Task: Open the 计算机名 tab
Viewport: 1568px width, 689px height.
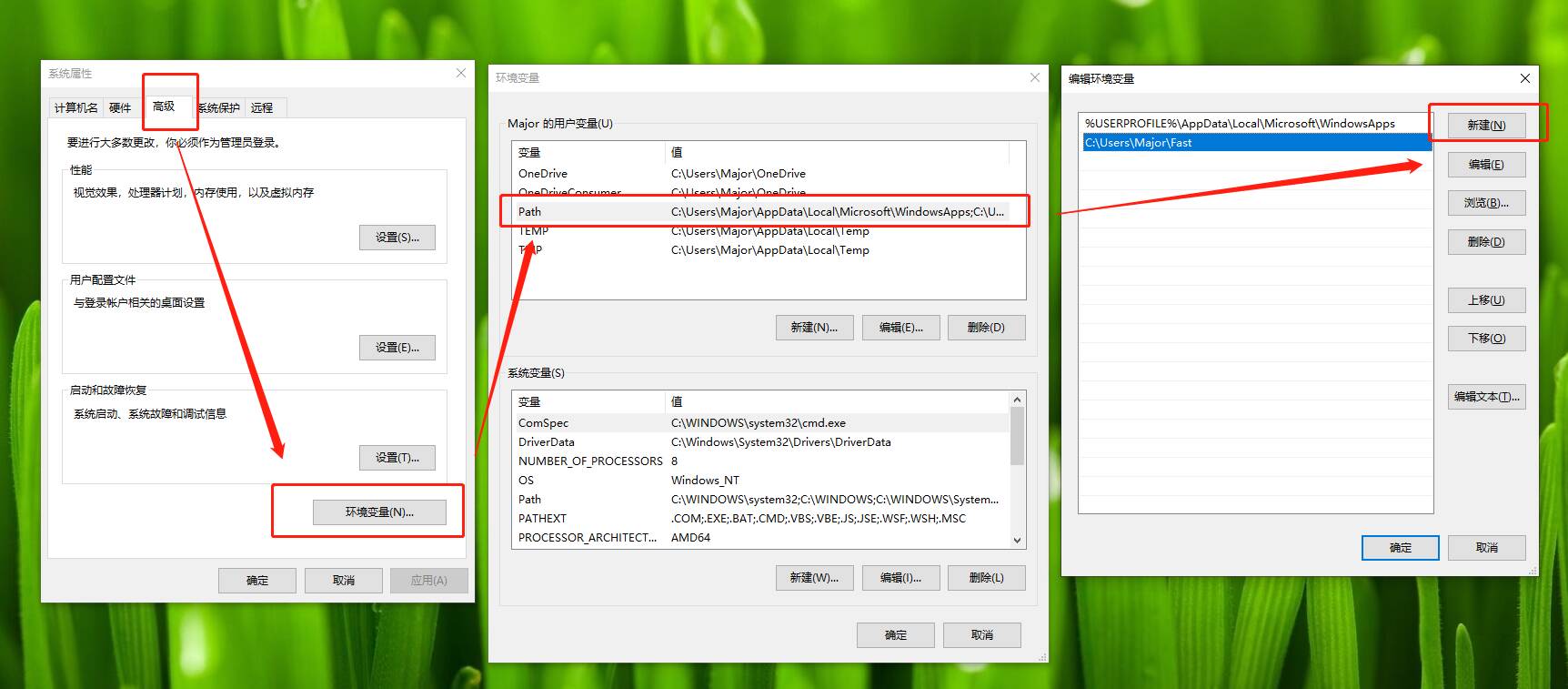Action: point(75,107)
